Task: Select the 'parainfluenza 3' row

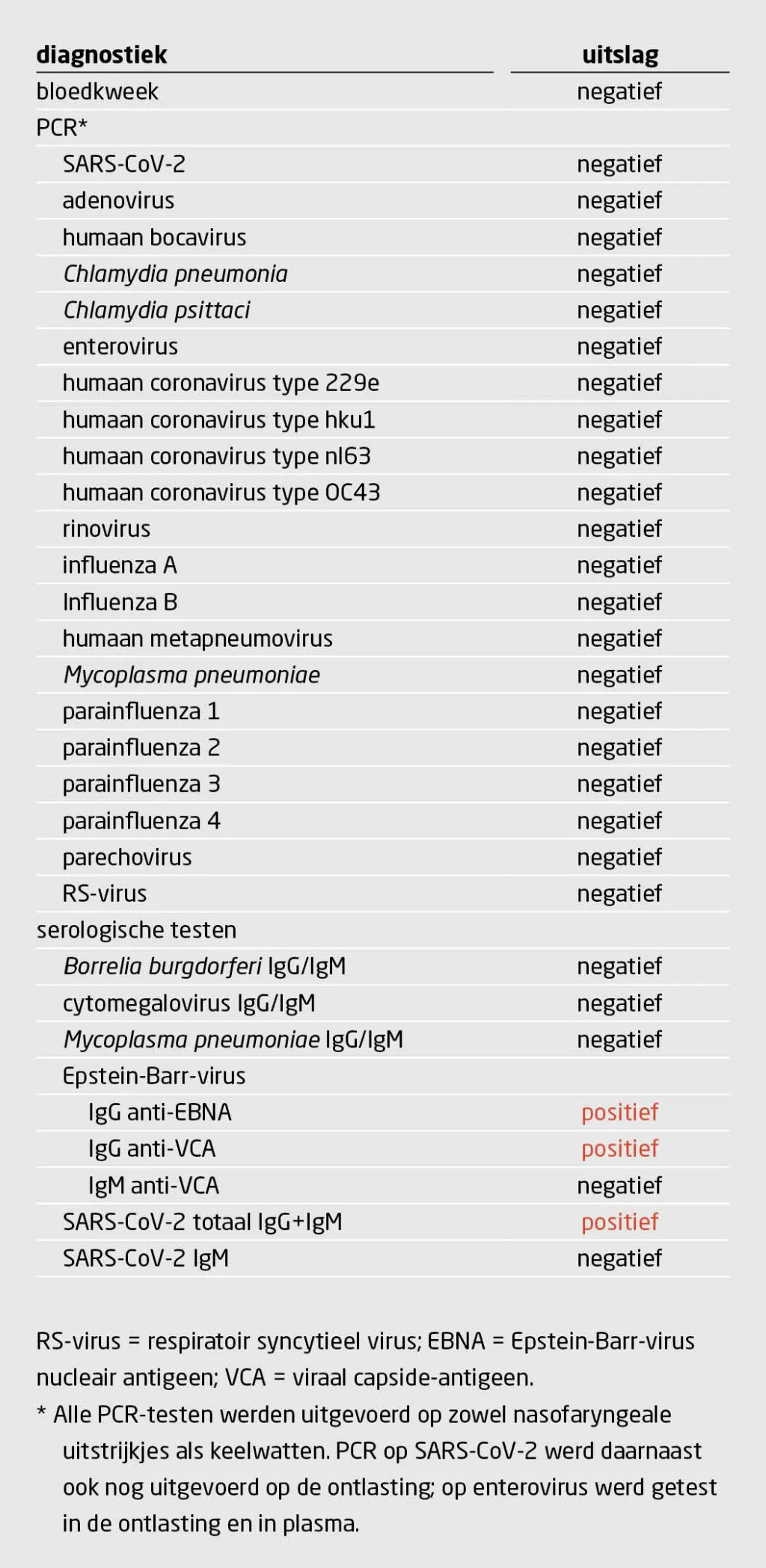Action: pos(383,784)
